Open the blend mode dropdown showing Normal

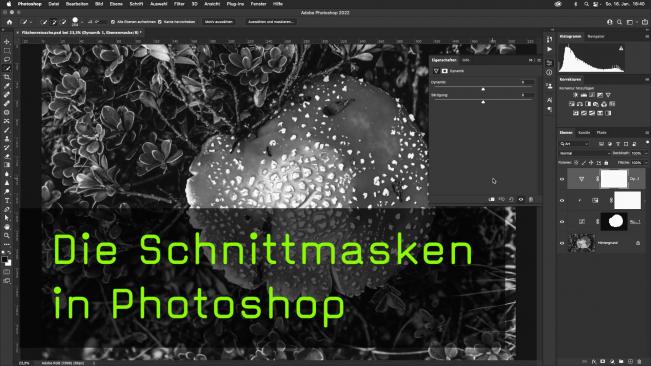[x=584, y=153]
